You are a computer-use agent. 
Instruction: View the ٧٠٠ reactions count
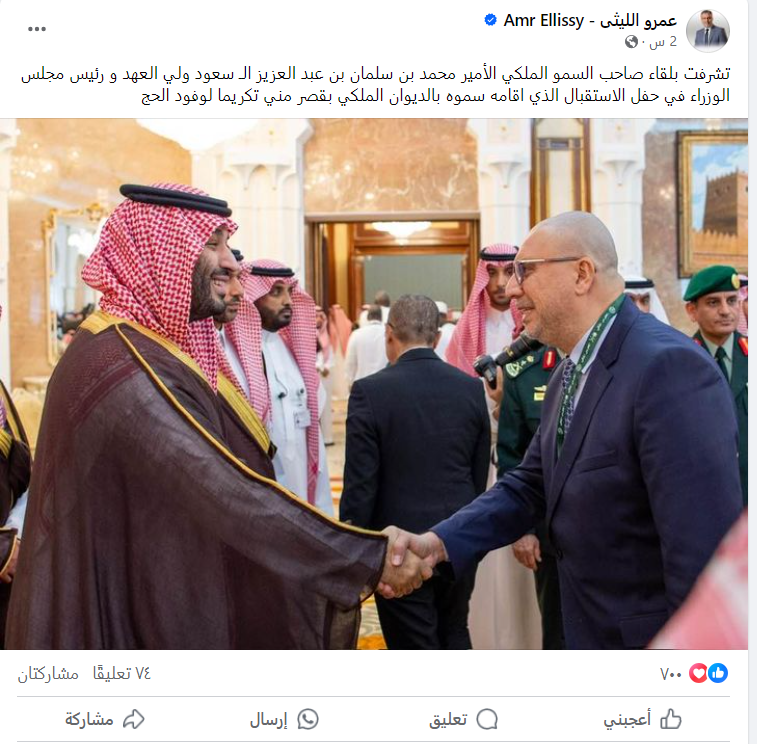671,674
